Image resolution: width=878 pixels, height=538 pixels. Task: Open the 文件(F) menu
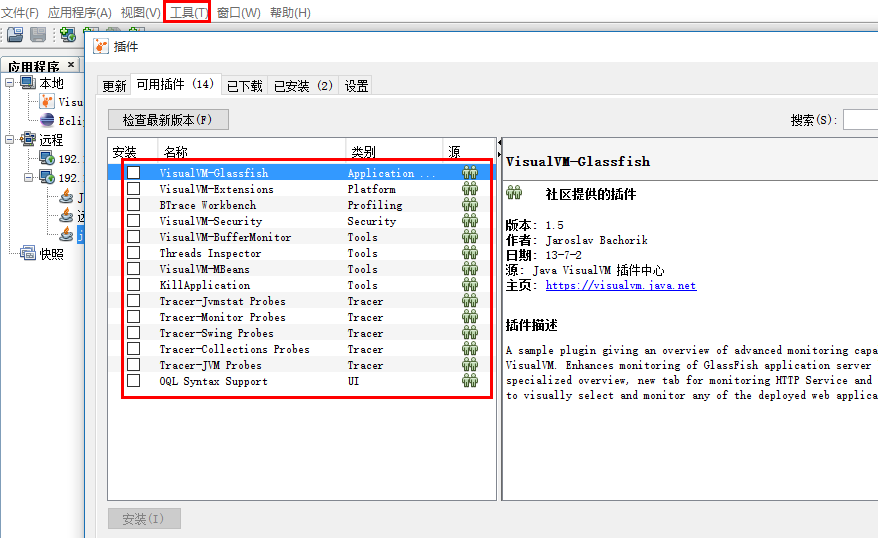point(20,12)
